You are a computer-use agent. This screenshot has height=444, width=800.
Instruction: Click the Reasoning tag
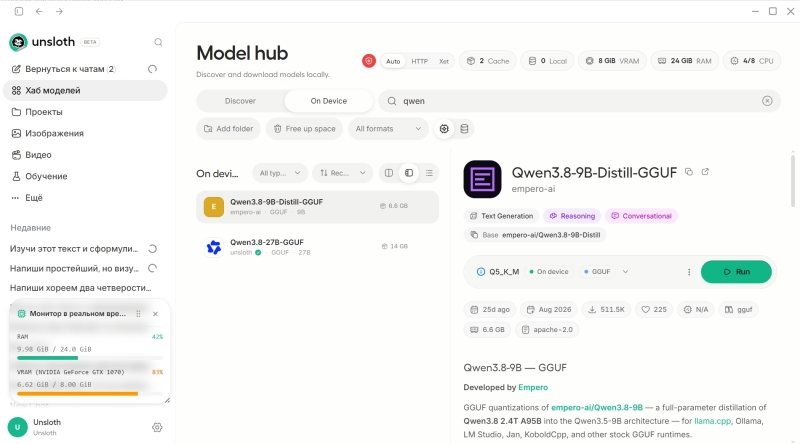[572, 216]
